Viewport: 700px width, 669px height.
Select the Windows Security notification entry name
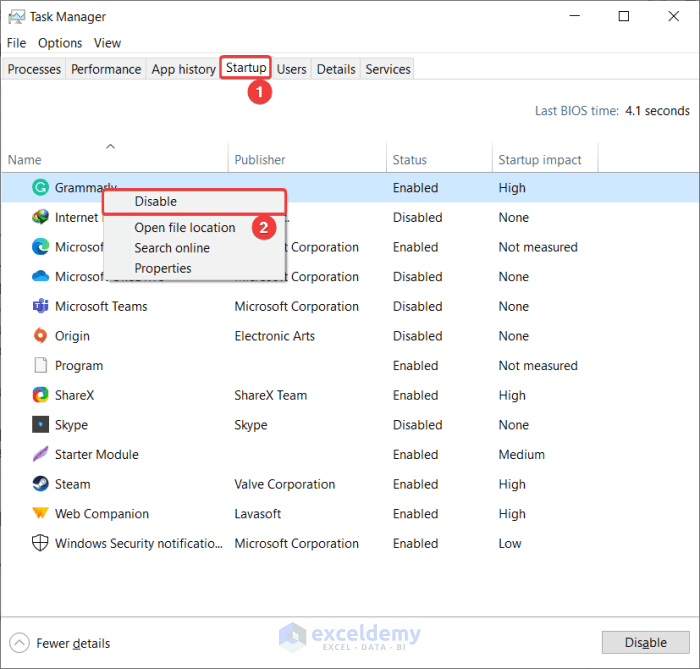(138, 543)
